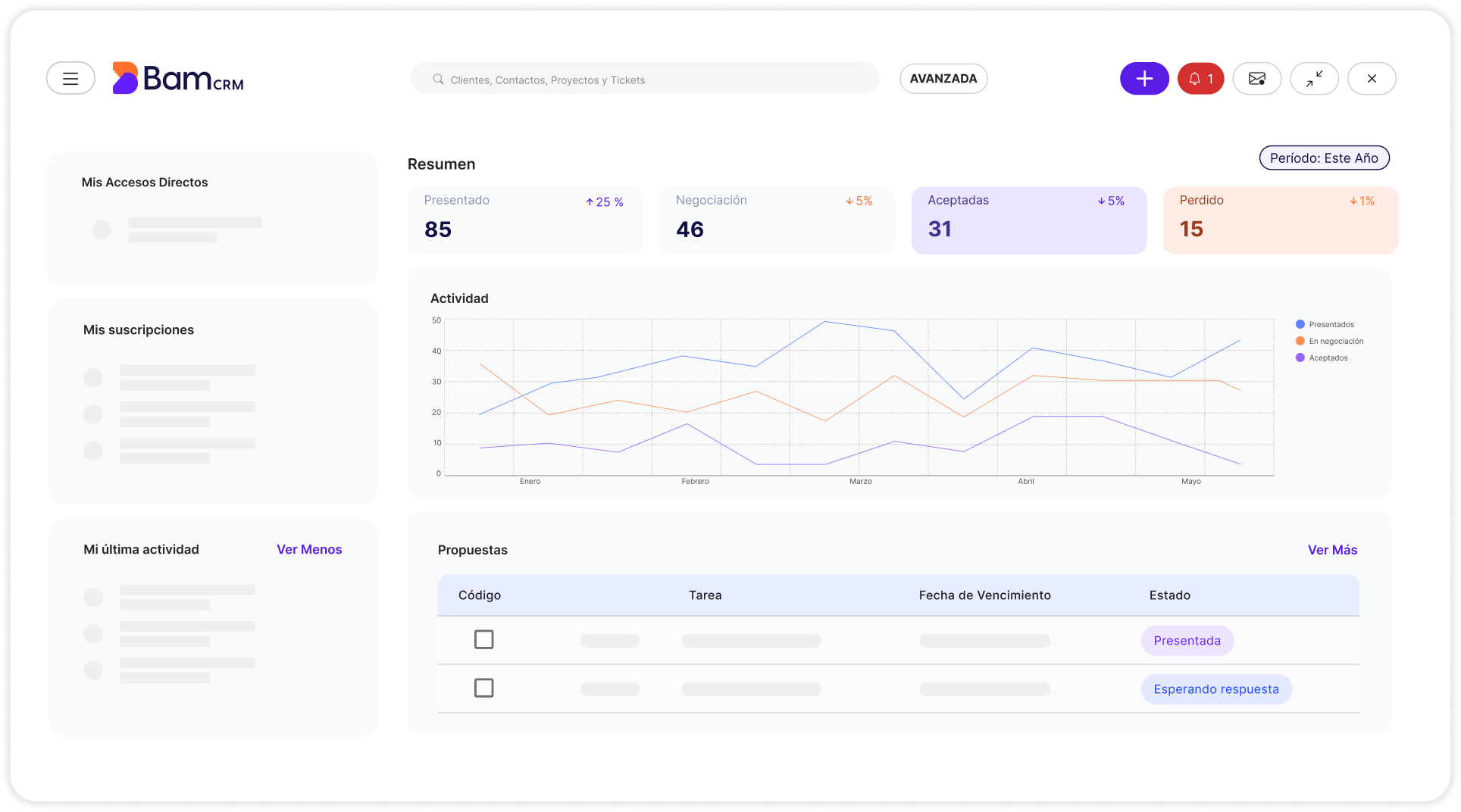
Task: Click the Esperando respuesta status badge
Action: [1216, 689]
